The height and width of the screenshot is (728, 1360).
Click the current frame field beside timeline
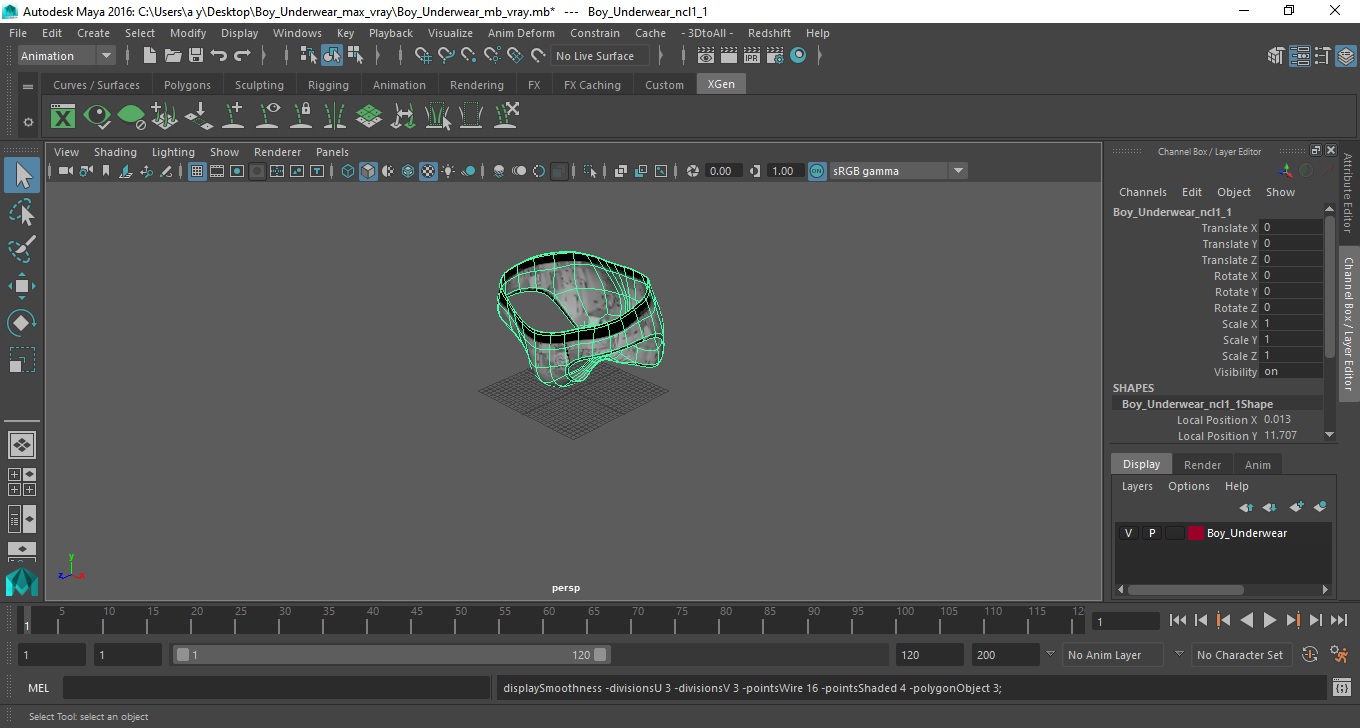[1125, 621]
